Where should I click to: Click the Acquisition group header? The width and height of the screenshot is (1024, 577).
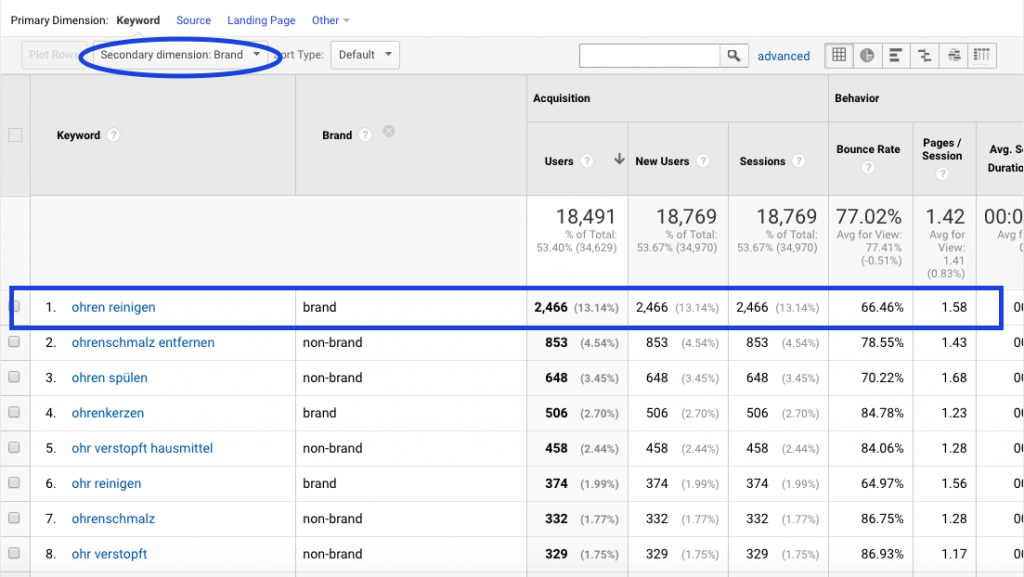click(x=562, y=98)
